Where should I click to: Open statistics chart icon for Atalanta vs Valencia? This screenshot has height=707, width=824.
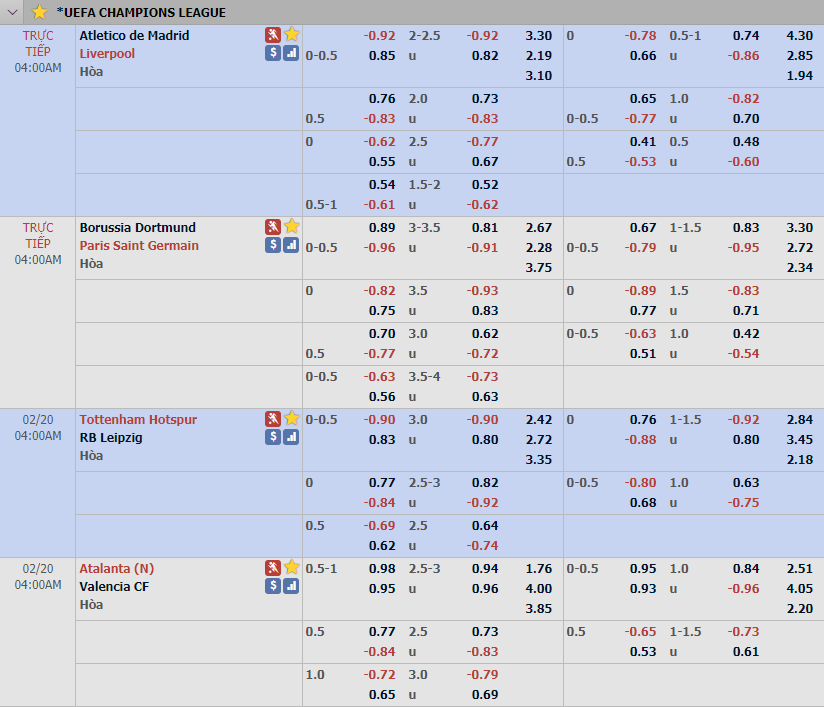click(x=291, y=585)
